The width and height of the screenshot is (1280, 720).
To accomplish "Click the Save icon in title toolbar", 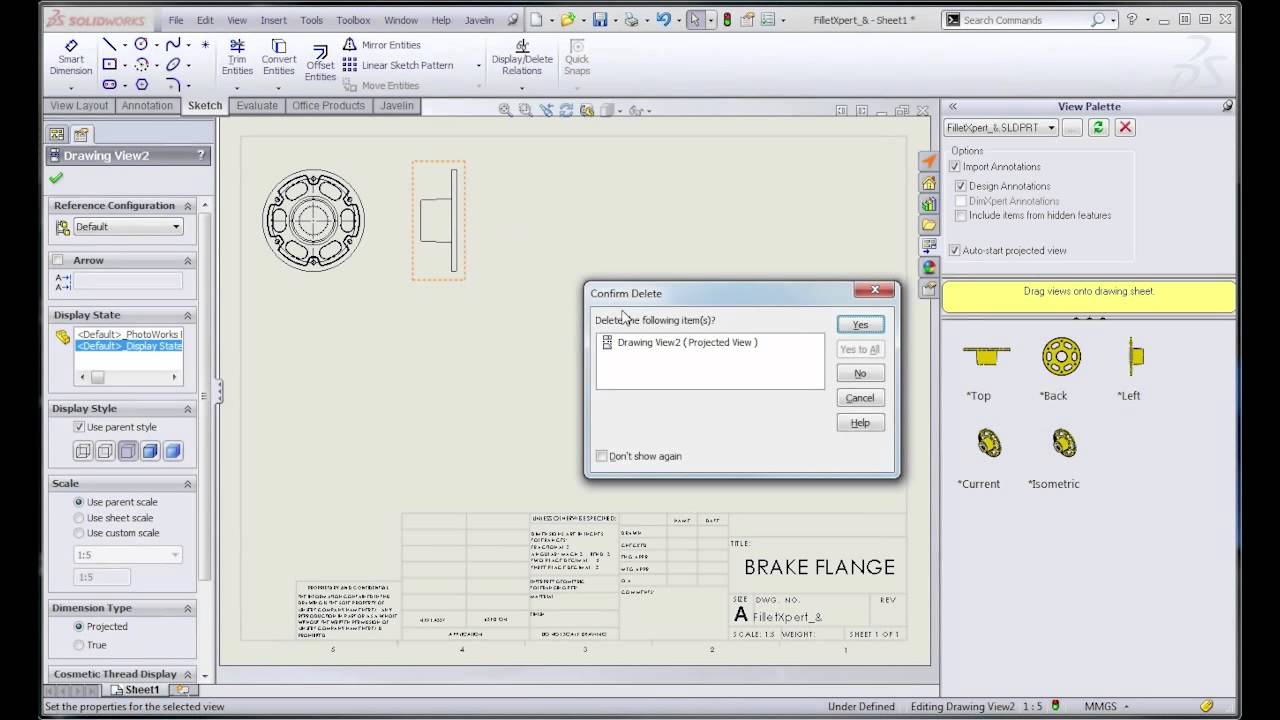I will [x=600, y=19].
